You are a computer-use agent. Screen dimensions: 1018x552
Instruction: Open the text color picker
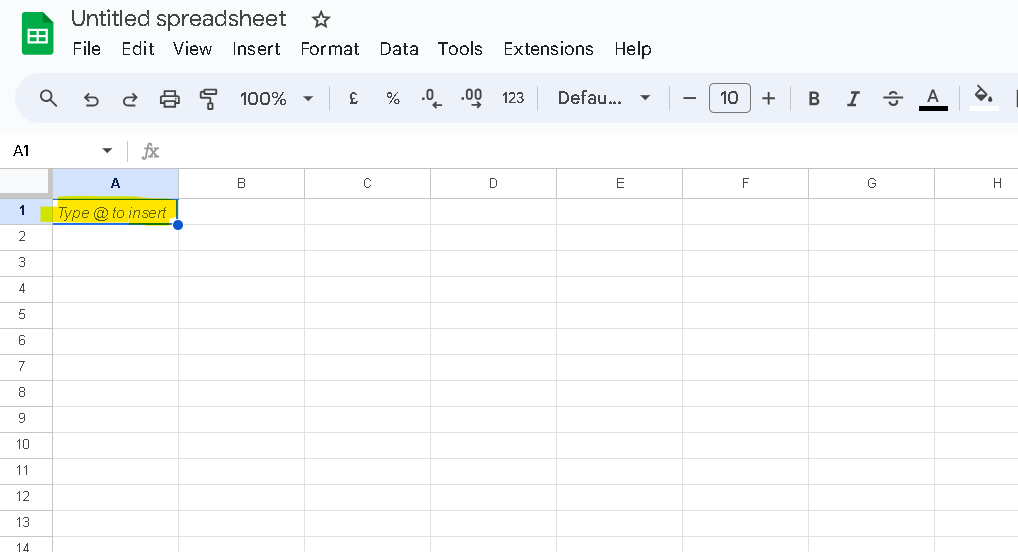(x=933, y=98)
